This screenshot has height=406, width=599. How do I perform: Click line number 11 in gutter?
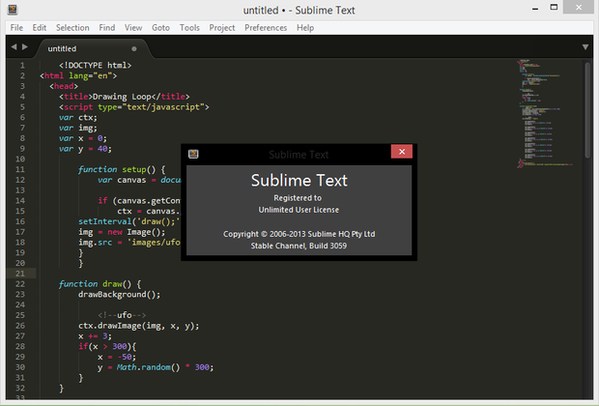click(x=20, y=169)
